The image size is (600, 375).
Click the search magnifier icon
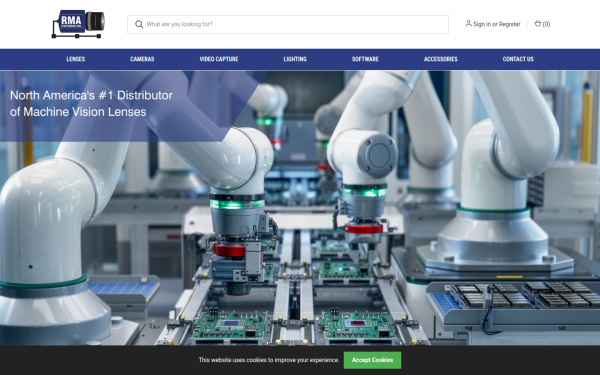point(139,24)
